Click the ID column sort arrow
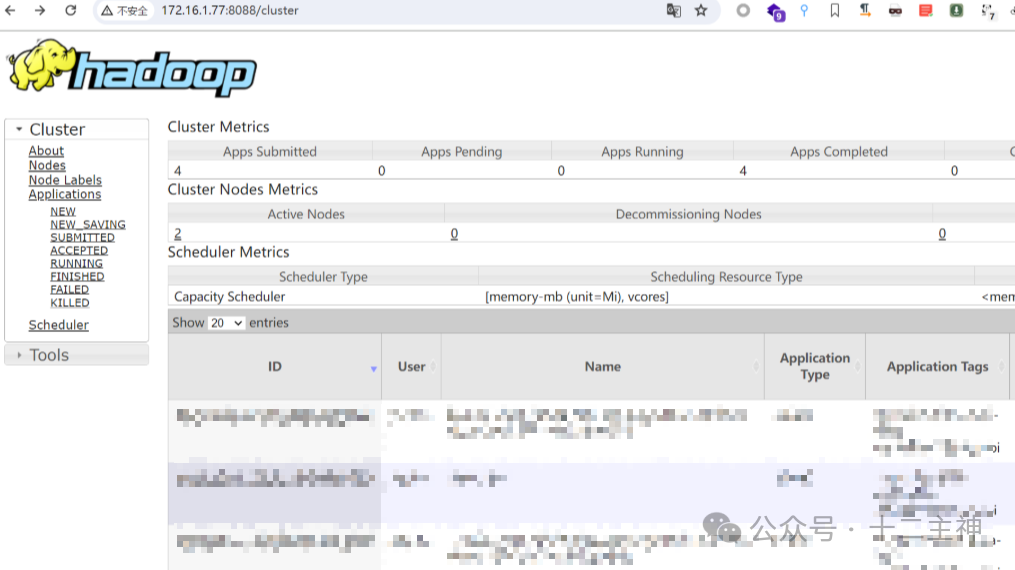Screen dimensions: 1015x570 pyautogui.click(x=374, y=369)
